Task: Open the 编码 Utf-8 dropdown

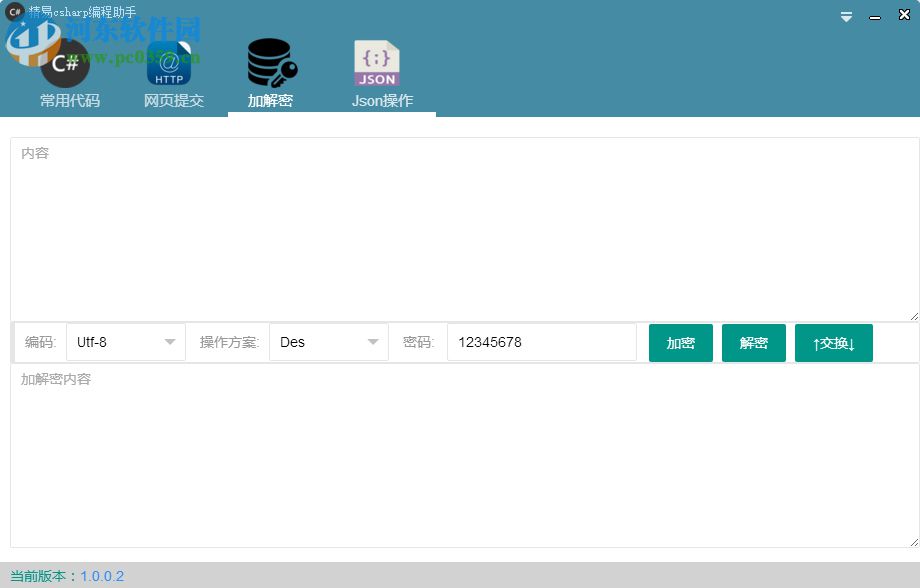Action: (126, 342)
